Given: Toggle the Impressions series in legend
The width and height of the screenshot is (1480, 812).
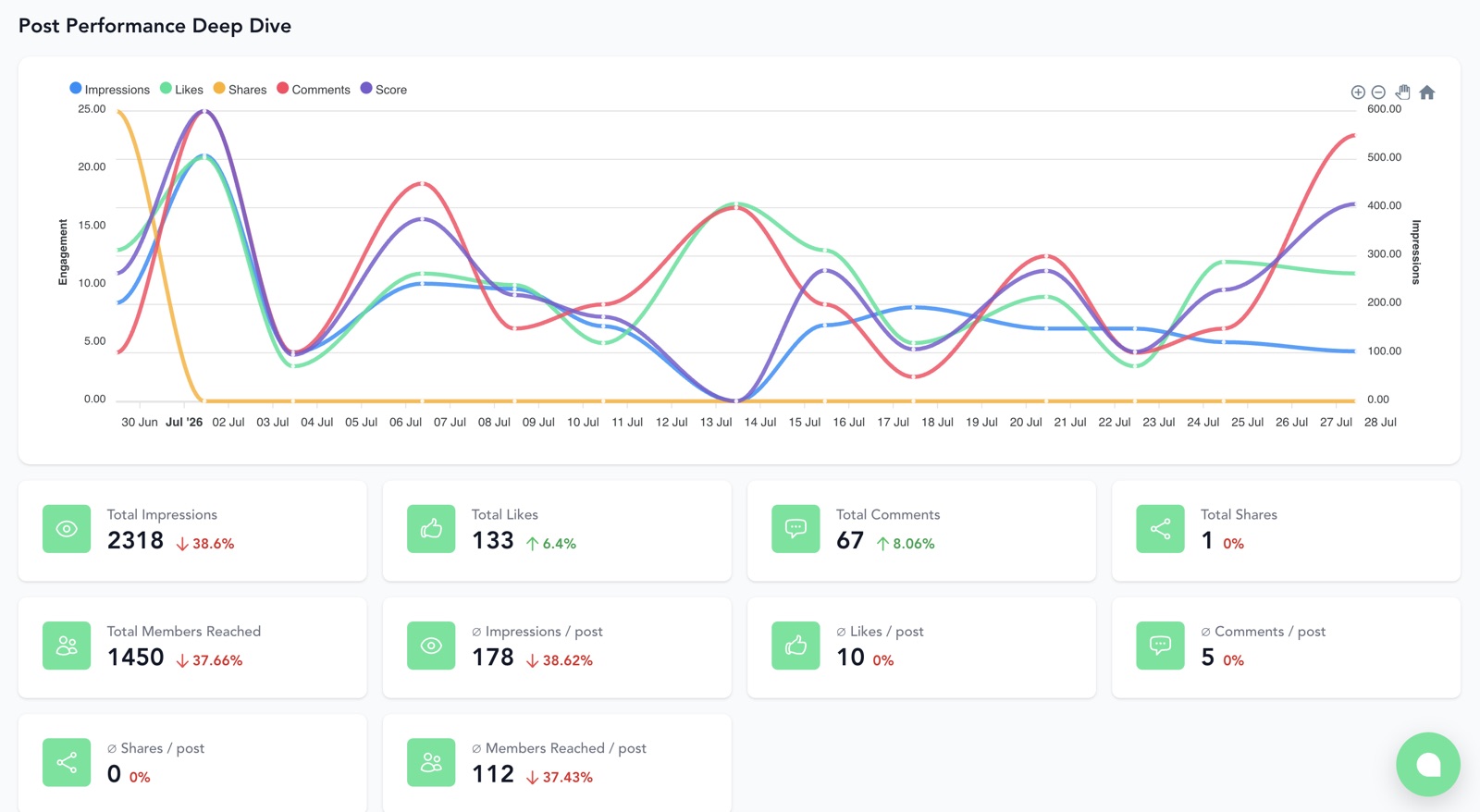Looking at the screenshot, I should pos(109,90).
